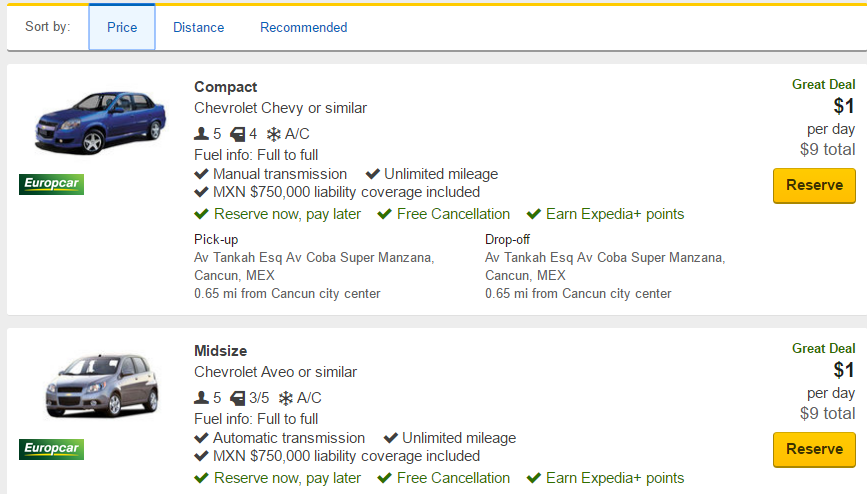Click 'Chevrolet Aveo or similar' text
The width and height of the screenshot is (867, 494).
point(275,372)
